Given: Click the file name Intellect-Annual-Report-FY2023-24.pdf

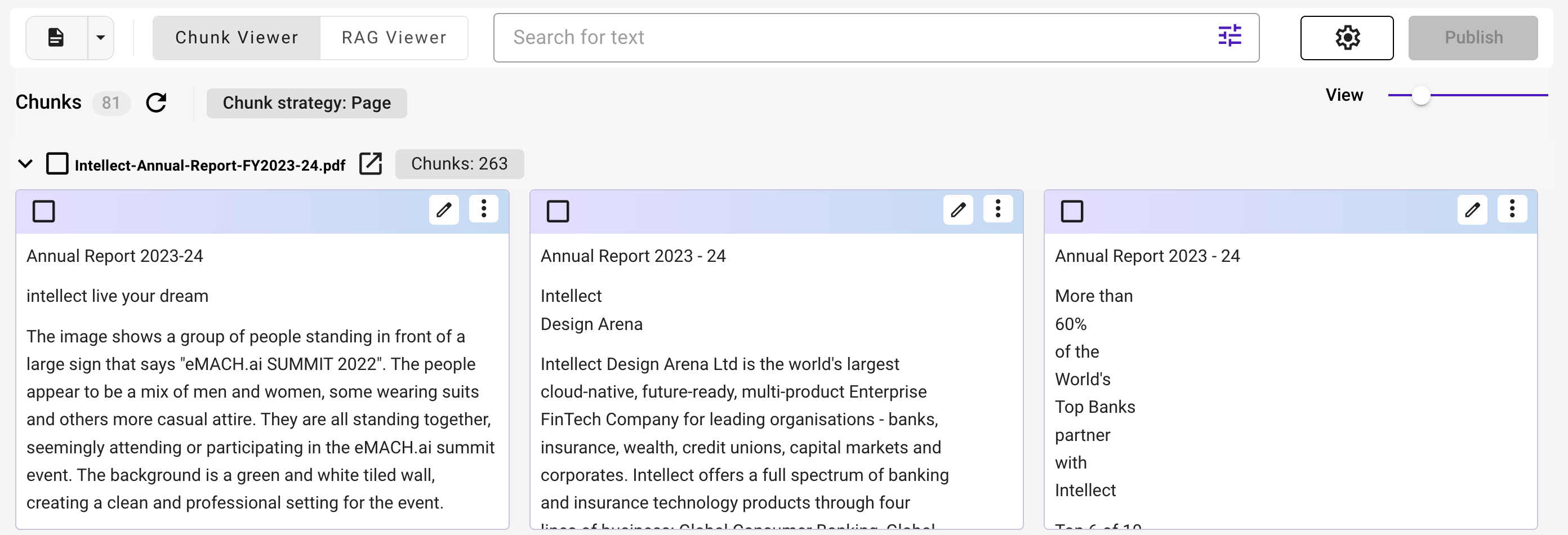Looking at the screenshot, I should pos(210,165).
